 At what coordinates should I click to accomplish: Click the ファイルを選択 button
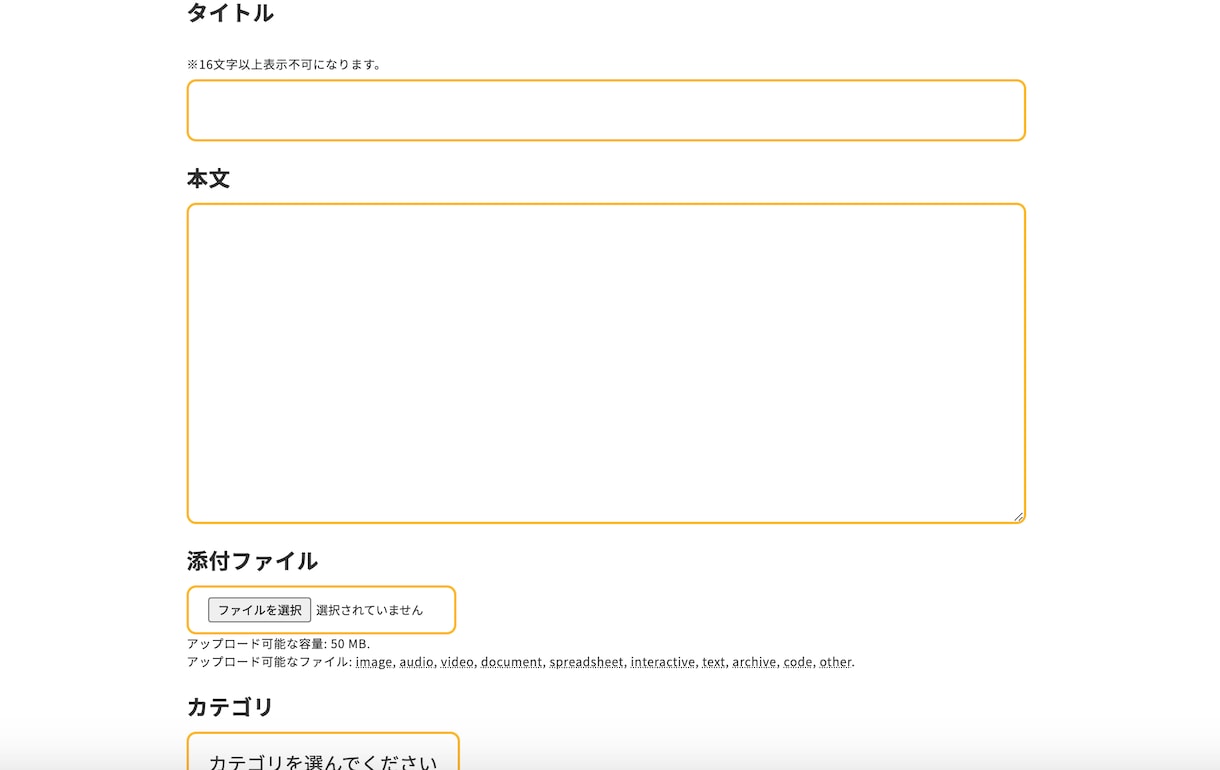(x=260, y=610)
